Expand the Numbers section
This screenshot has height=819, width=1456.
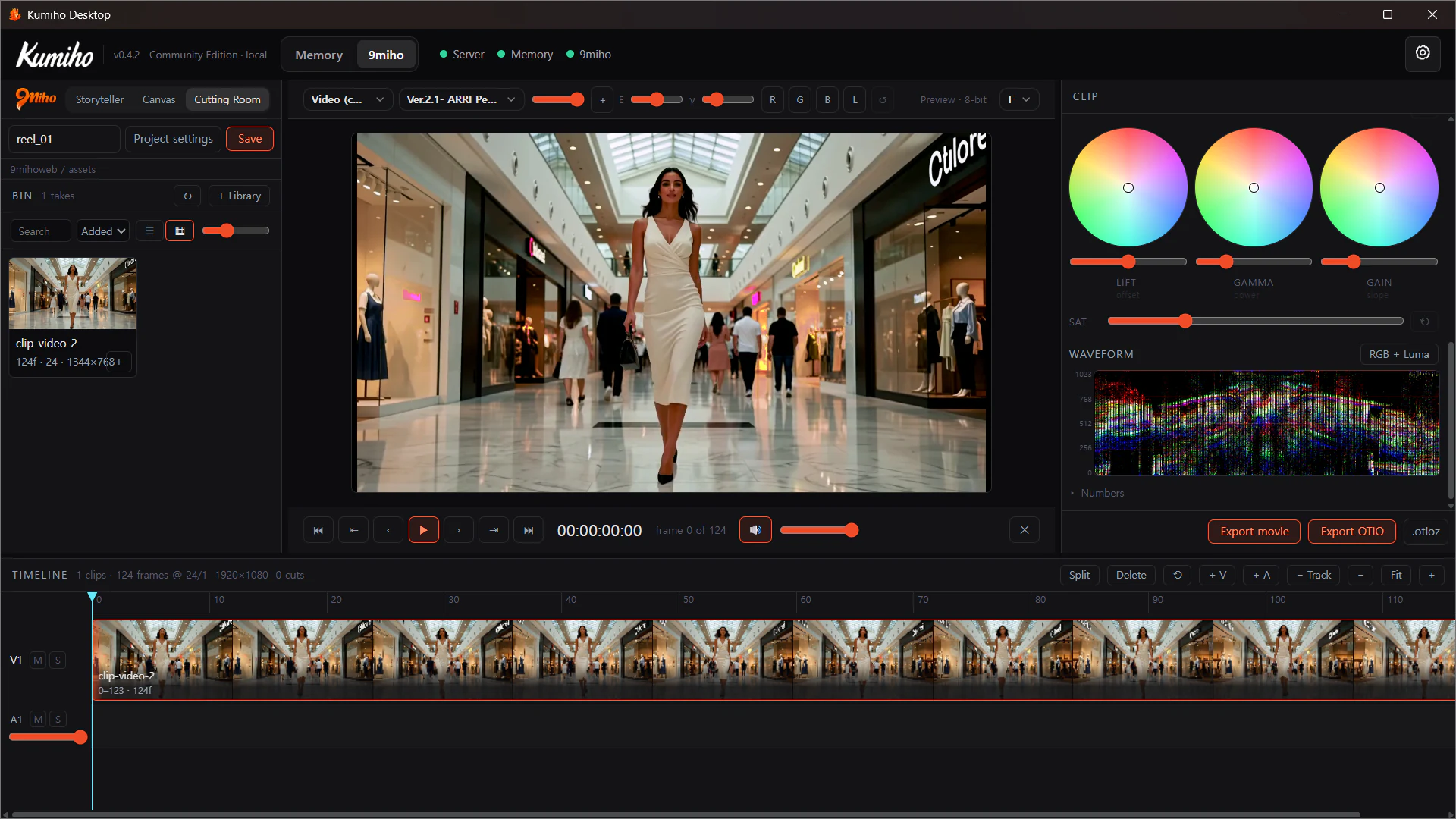(x=1097, y=493)
